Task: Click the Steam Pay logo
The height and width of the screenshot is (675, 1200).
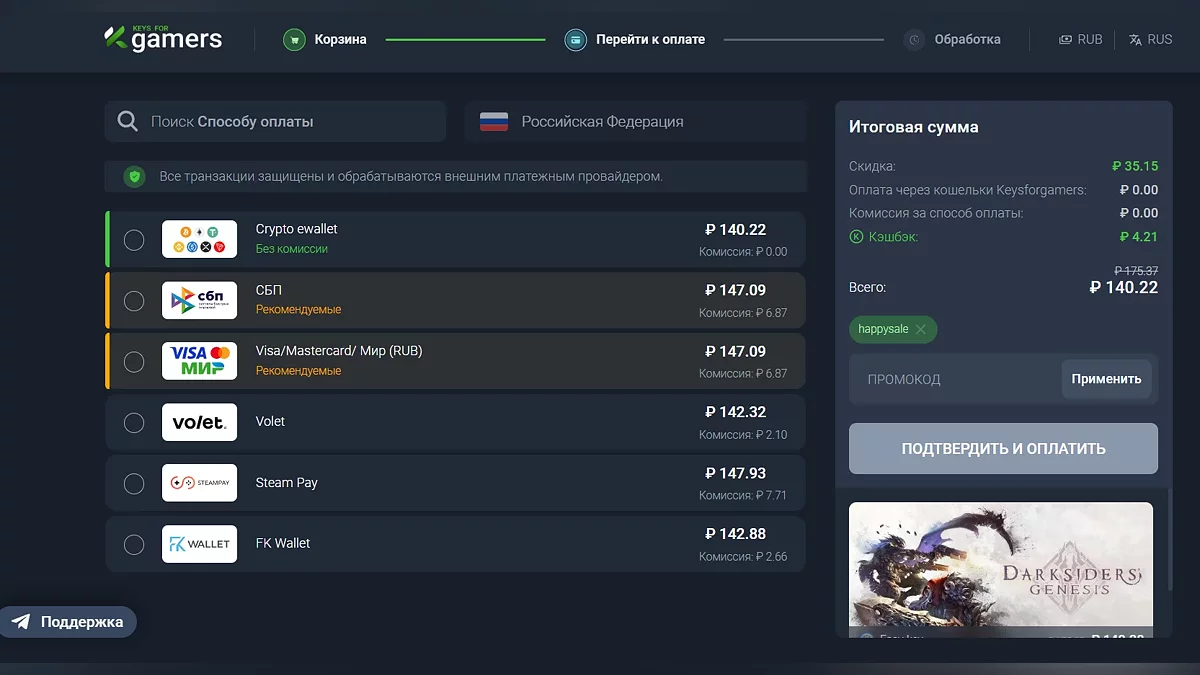Action: (x=199, y=483)
